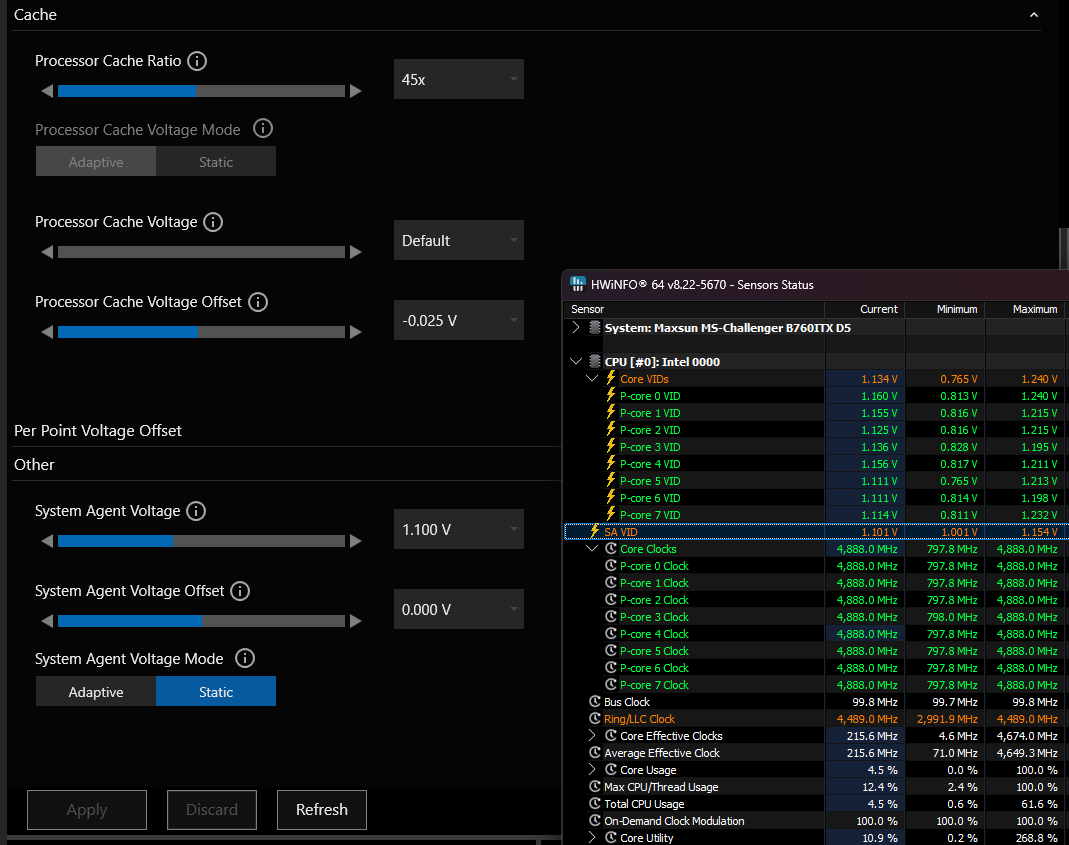This screenshot has width=1069, height=845.
Task: Open the 45x cache ratio dropdown
Action: click(459, 79)
